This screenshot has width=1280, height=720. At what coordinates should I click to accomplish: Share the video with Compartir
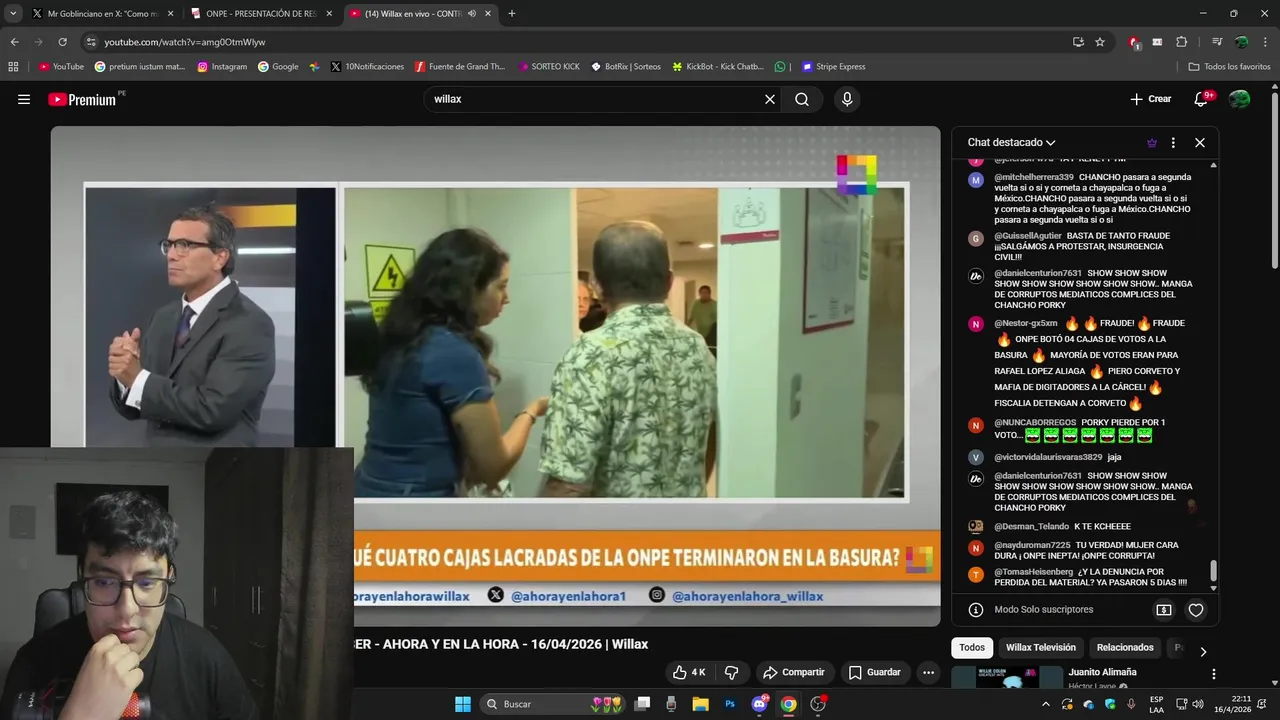tap(793, 672)
